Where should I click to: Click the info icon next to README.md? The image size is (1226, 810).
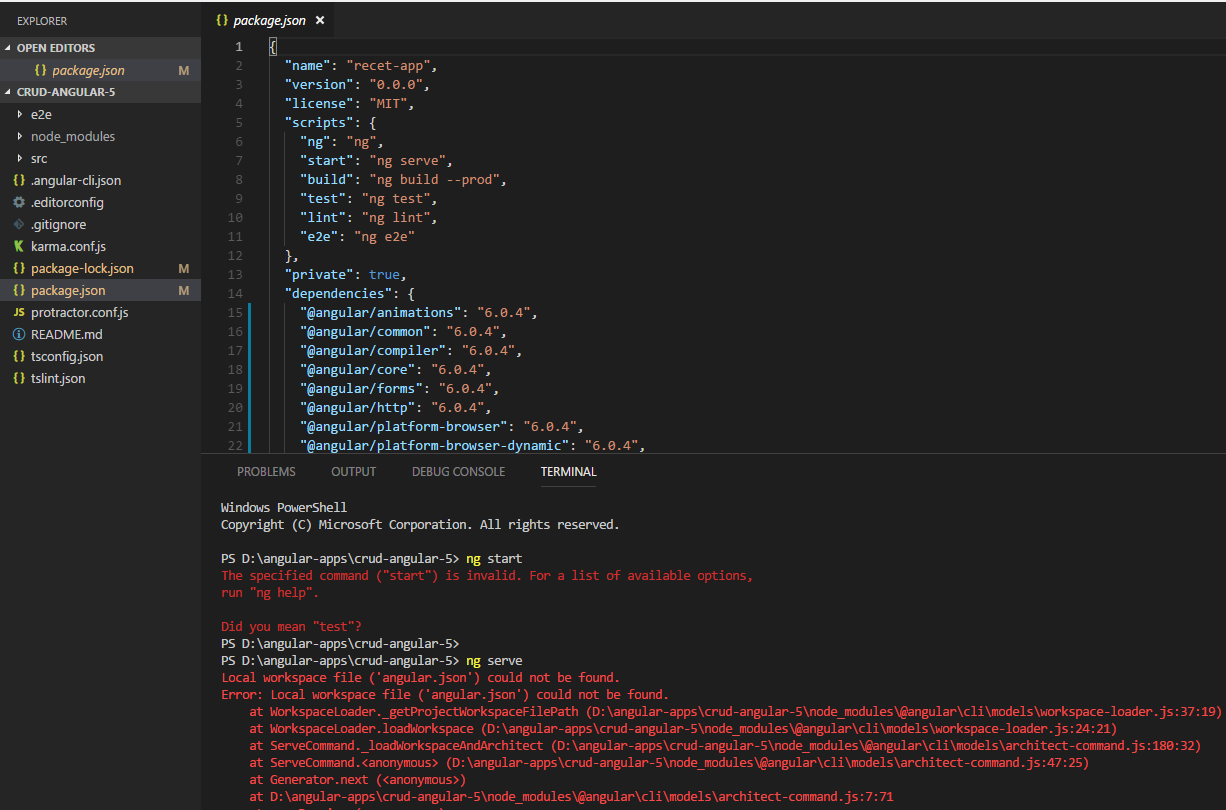18,334
